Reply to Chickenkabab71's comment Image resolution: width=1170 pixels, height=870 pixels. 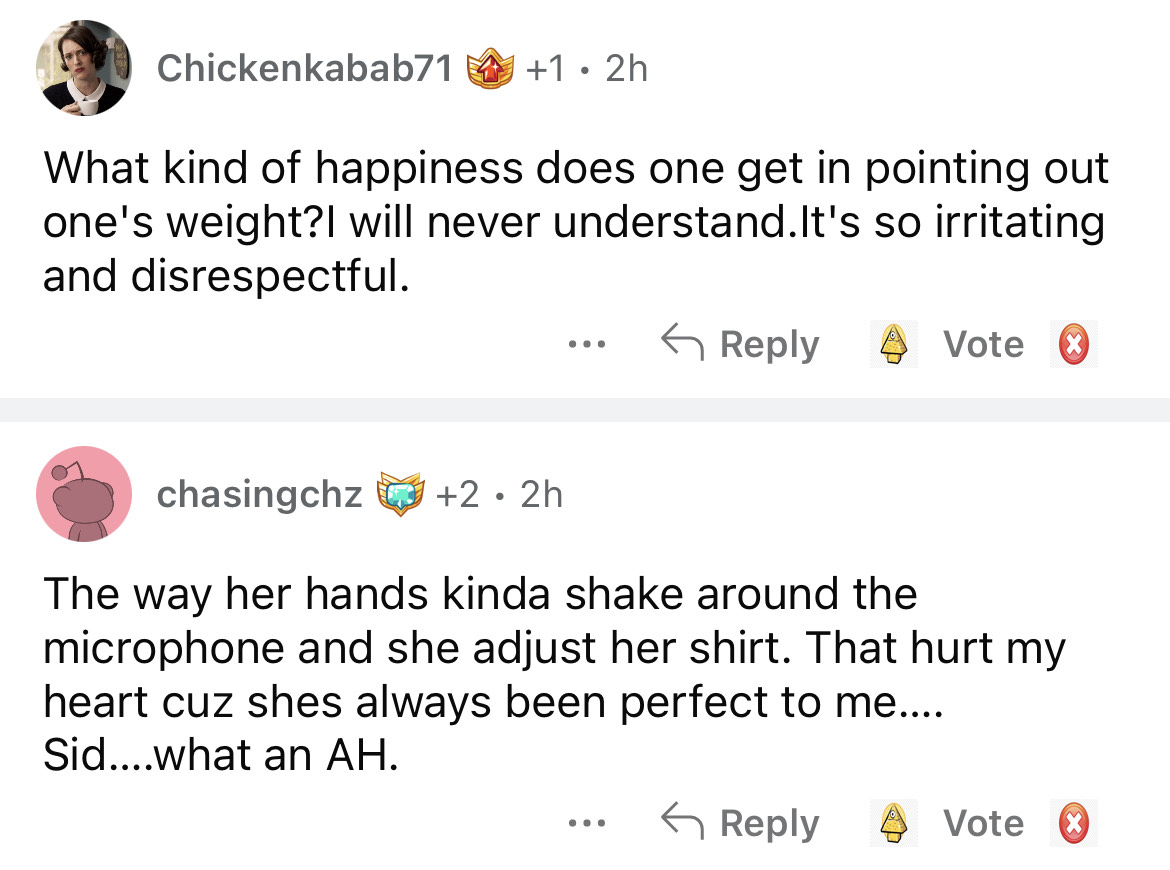(x=740, y=345)
